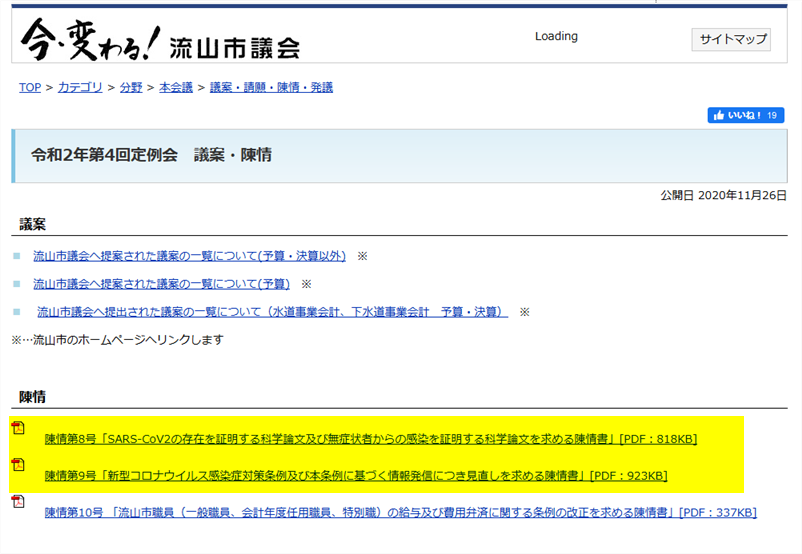Click the Facebook いいね! button
The height and width of the screenshot is (554, 802).
coord(745,115)
